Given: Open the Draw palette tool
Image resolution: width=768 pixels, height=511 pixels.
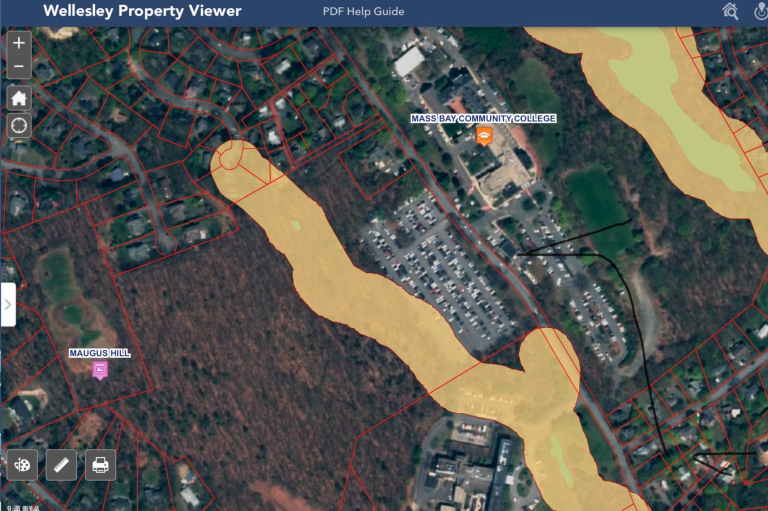Looking at the screenshot, I should tap(22, 464).
